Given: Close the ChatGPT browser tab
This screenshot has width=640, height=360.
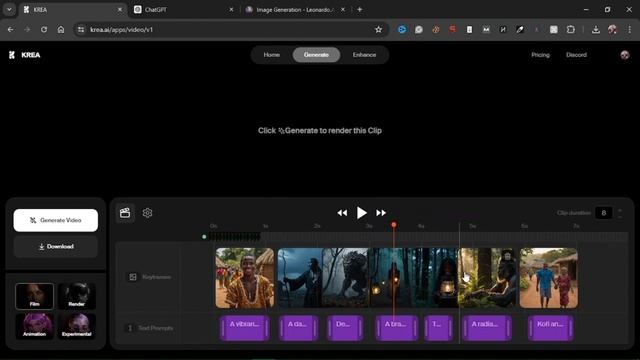Looking at the screenshot, I should click(x=231, y=9).
